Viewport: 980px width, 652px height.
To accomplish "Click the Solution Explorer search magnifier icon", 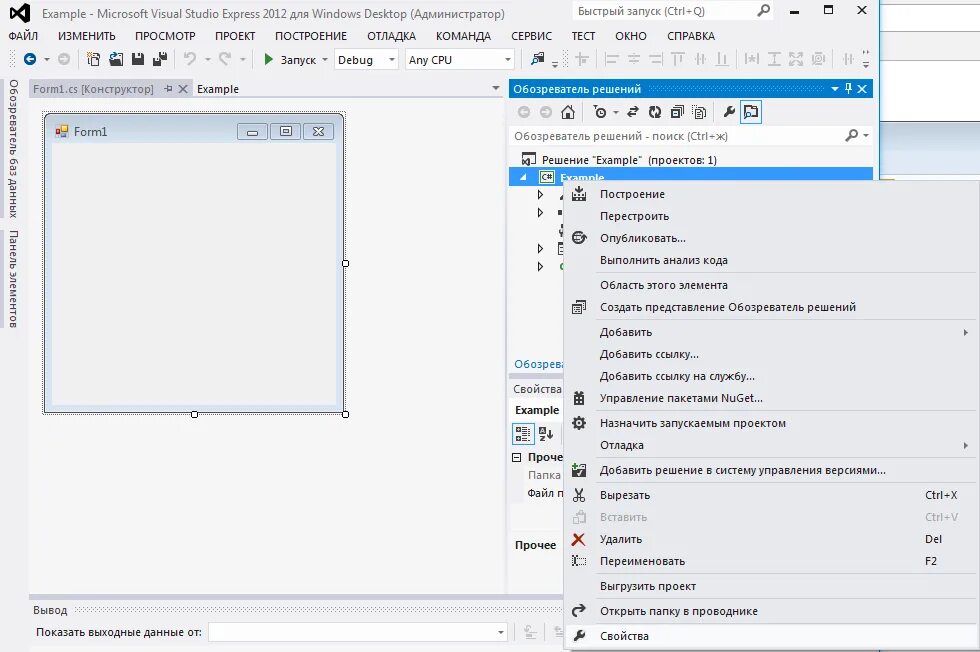I will pos(851,135).
